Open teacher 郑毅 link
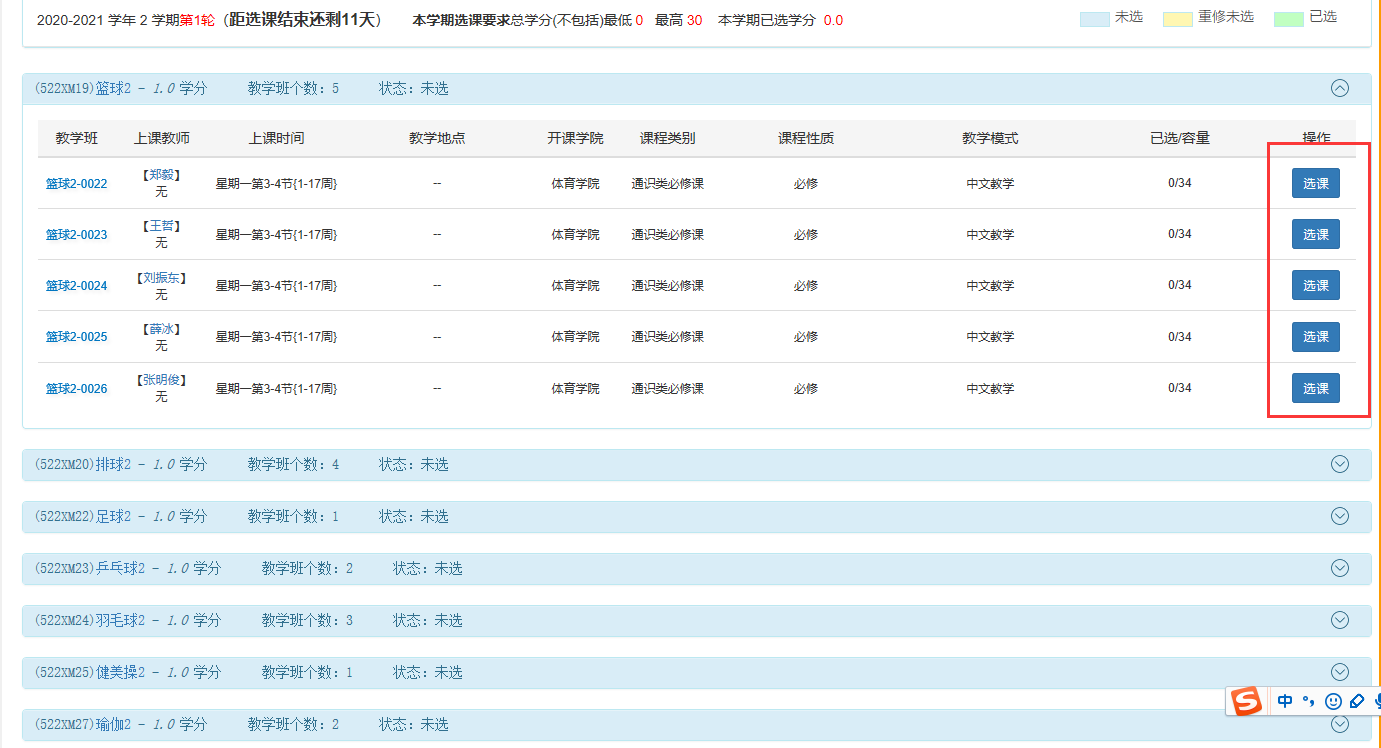Viewport: 1381px width, 748px height. (x=161, y=175)
